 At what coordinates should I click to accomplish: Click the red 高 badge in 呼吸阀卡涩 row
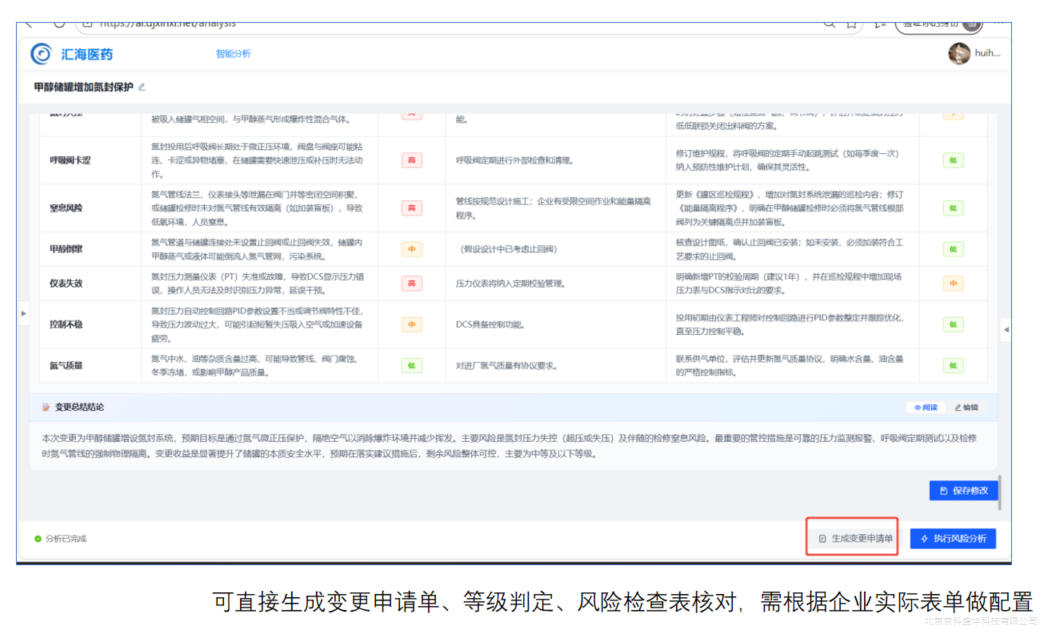coord(412,160)
